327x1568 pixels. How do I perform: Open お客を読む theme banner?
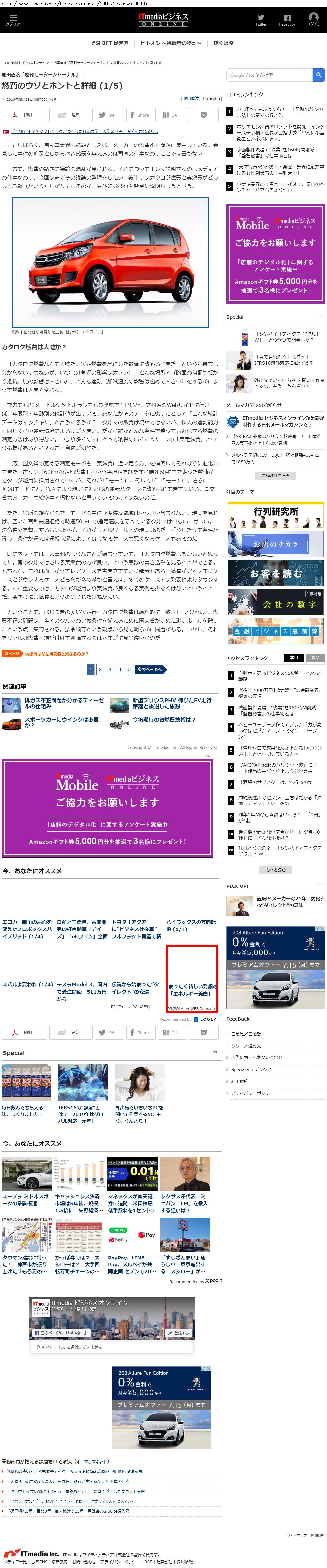(x=275, y=573)
